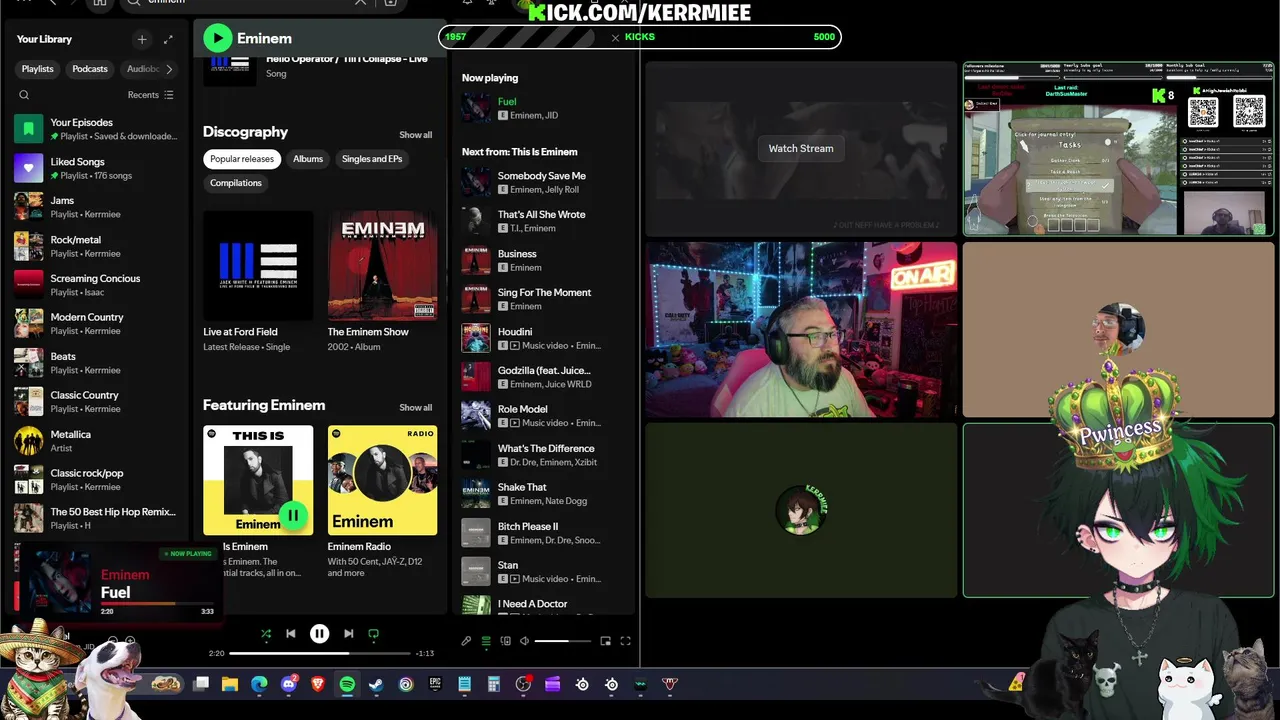Screen dimensions: 1280x720
Task: Play Shake That from queue
Action: pyautogui.click(x=545, y=494)
